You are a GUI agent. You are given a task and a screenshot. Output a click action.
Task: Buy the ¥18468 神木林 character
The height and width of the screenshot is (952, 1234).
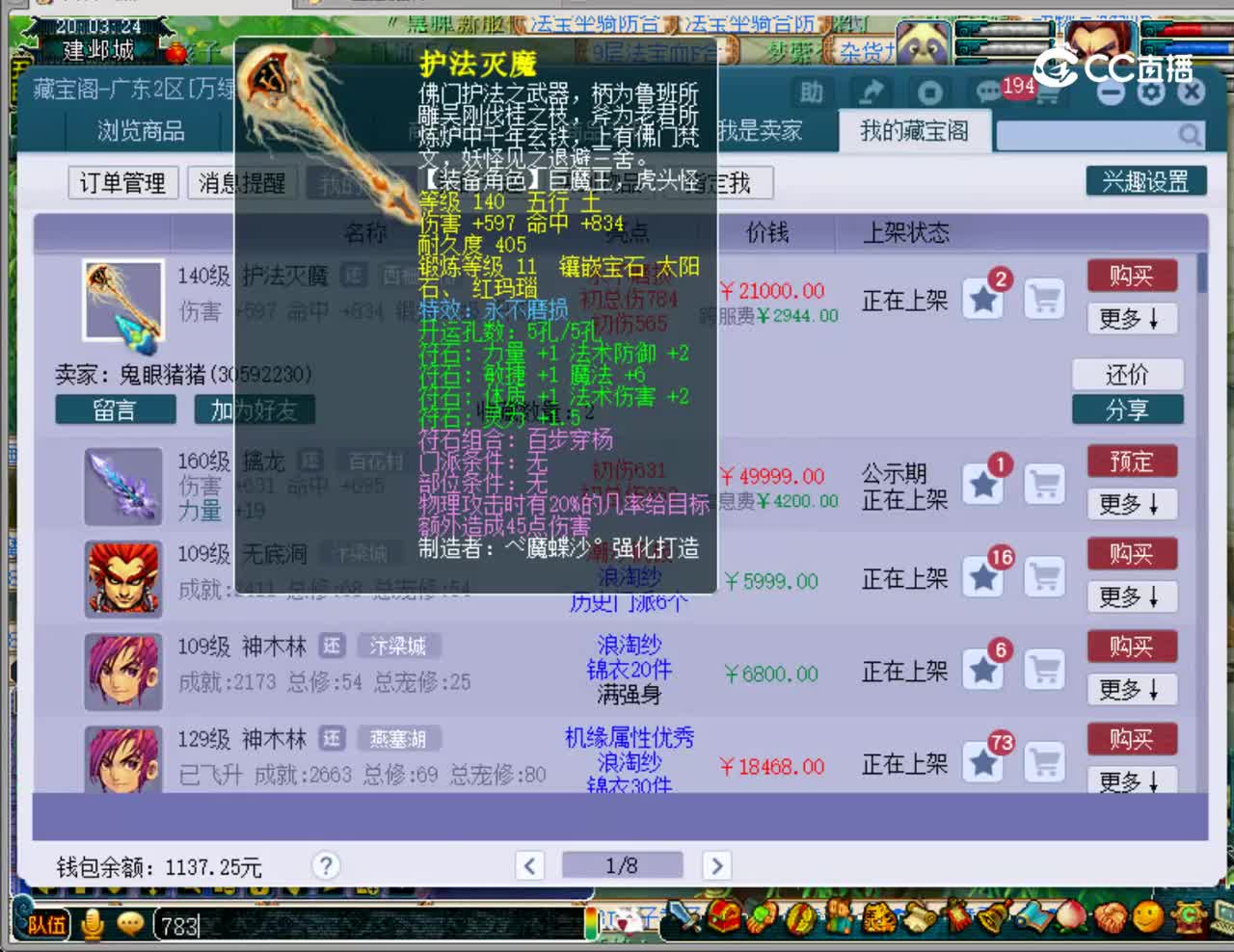[1132, 739]
